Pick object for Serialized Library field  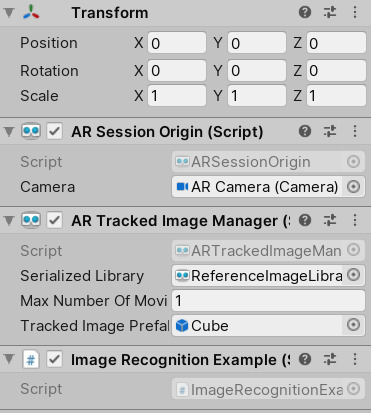pyautogui.click(x=353, y=275)
